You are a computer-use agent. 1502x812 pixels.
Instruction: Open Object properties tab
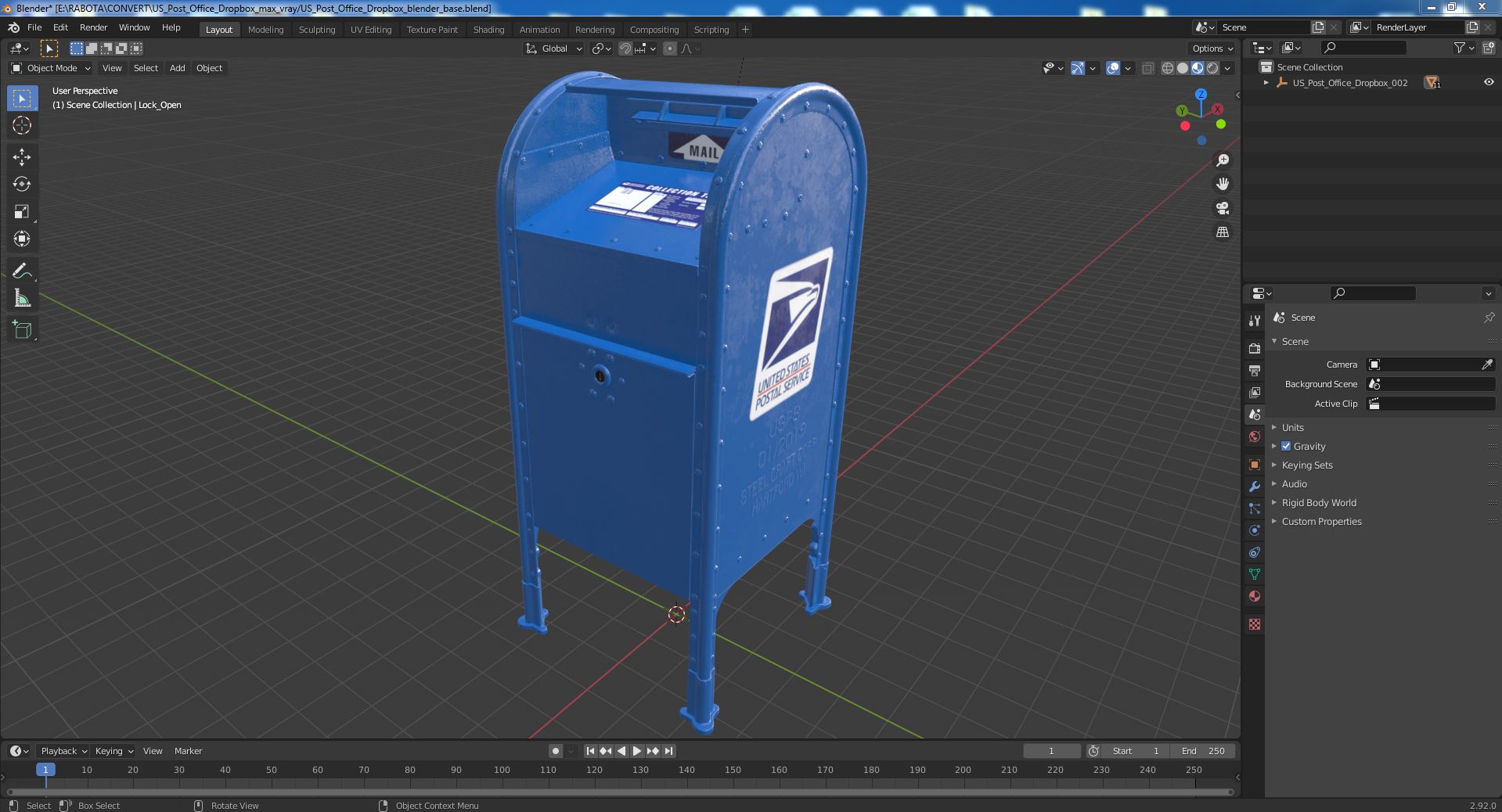1255,465
